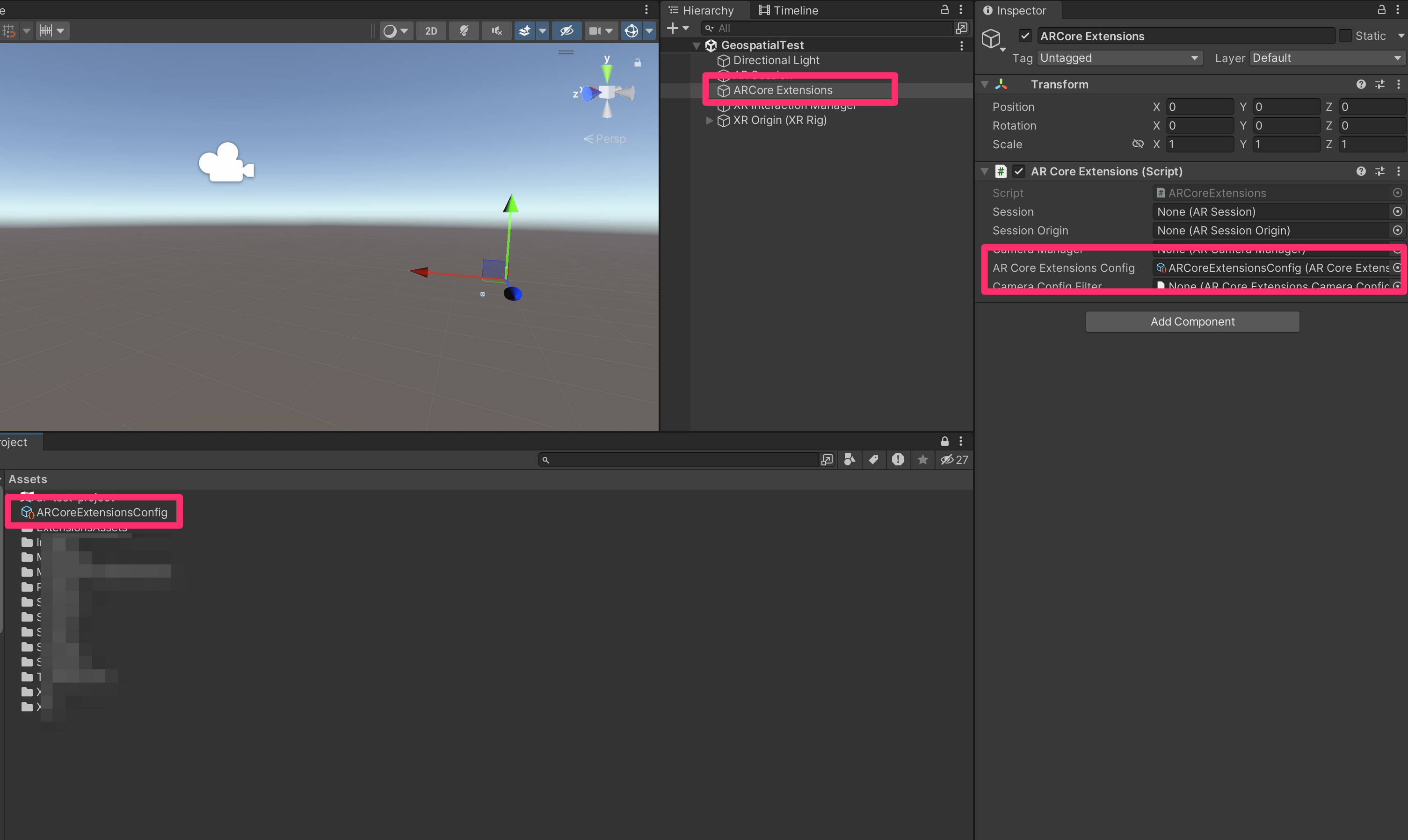Click Project panel favorites star icon
Viewport: 1408px width, 840px height.
point(923,460)
